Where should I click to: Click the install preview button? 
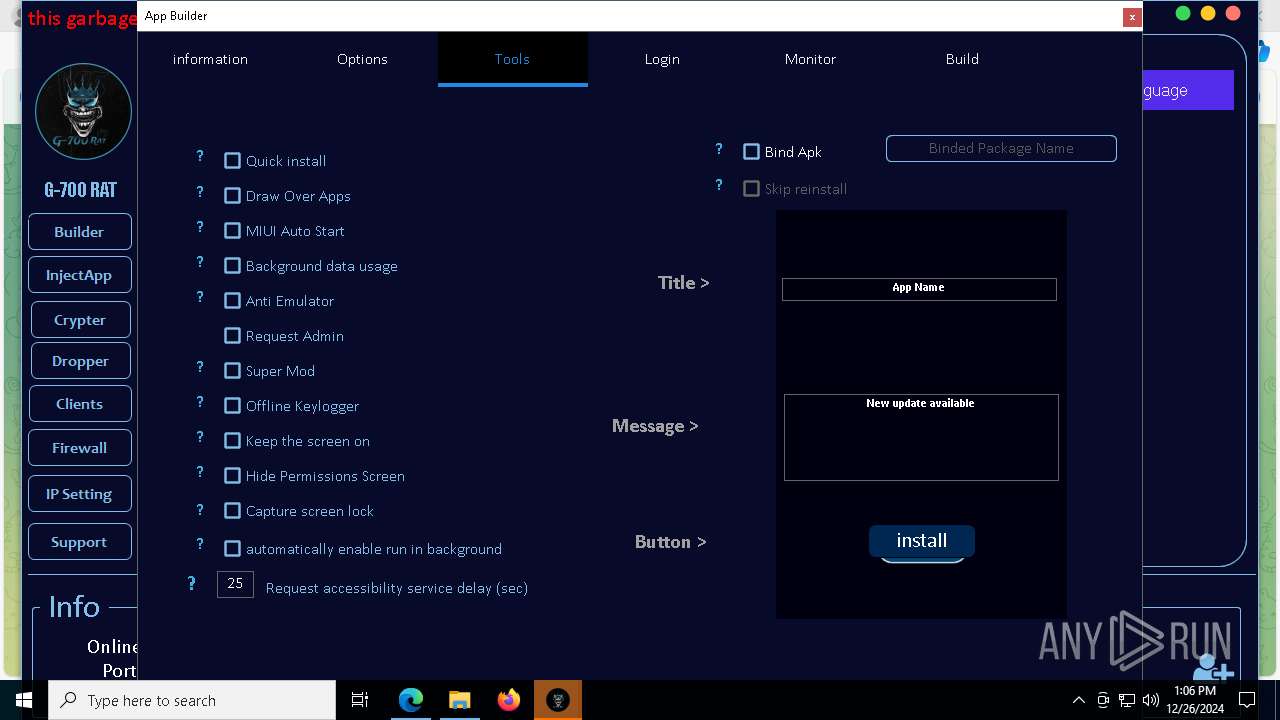(x=922, y=541)
